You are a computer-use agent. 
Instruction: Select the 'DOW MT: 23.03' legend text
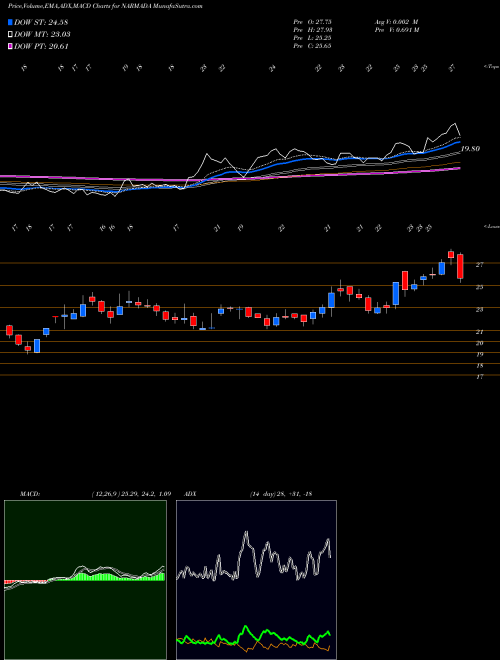click(42, 35)
